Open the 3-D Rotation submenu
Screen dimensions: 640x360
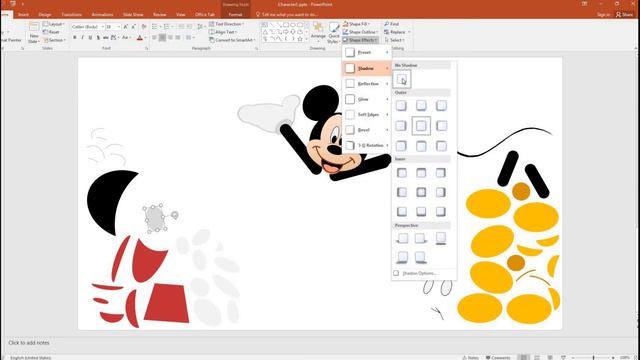366,145
